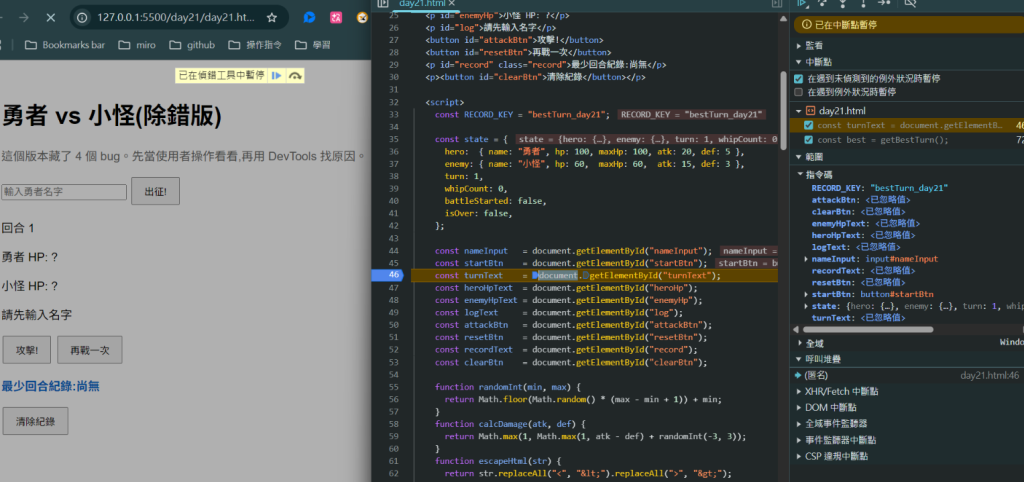Image resolution: width=1024 pixels, height=482 pixels.
Task: Bookmark this page with the star icon
Action: [272, 18]
